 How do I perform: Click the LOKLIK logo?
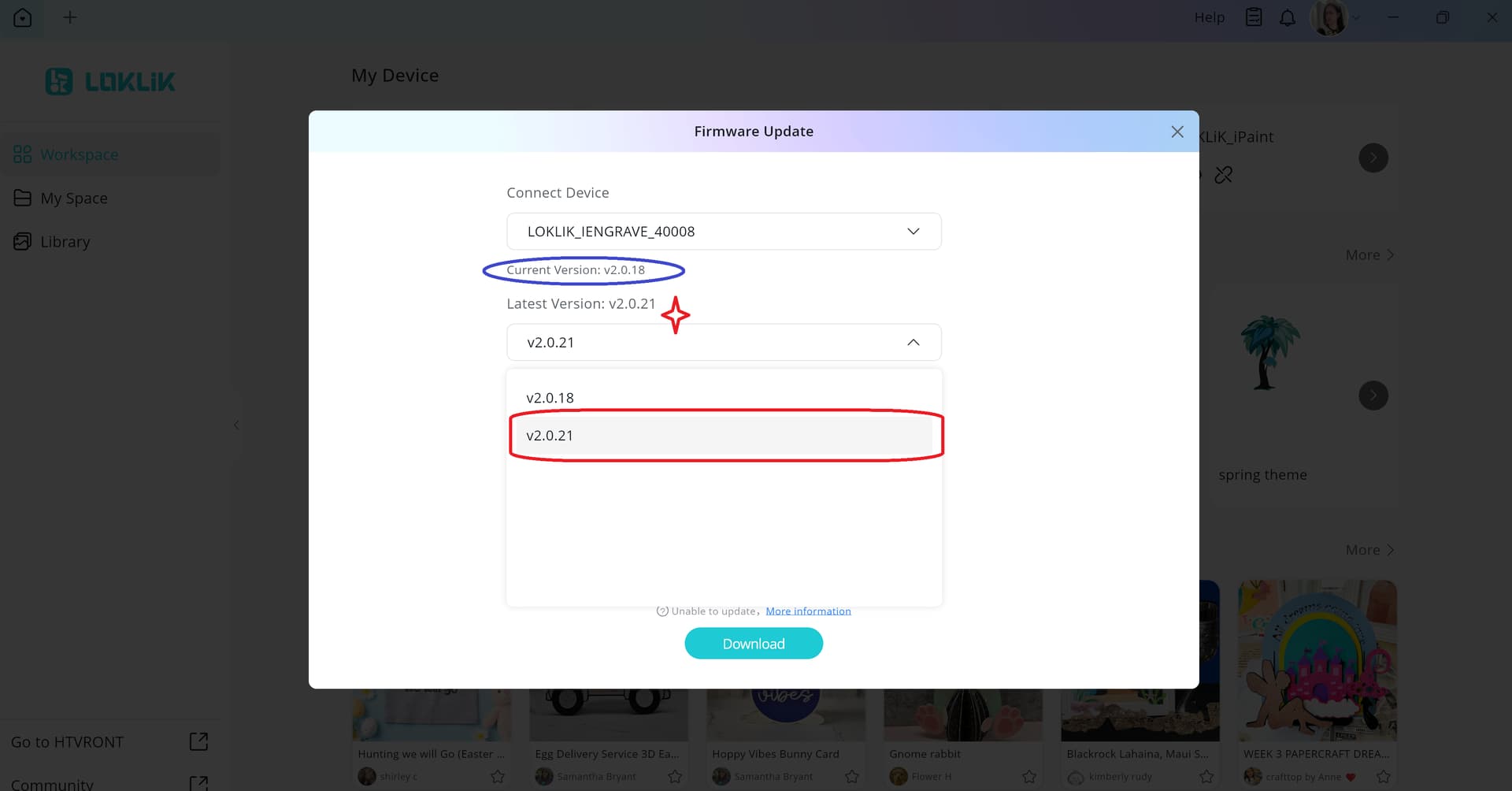click(110, 81)
